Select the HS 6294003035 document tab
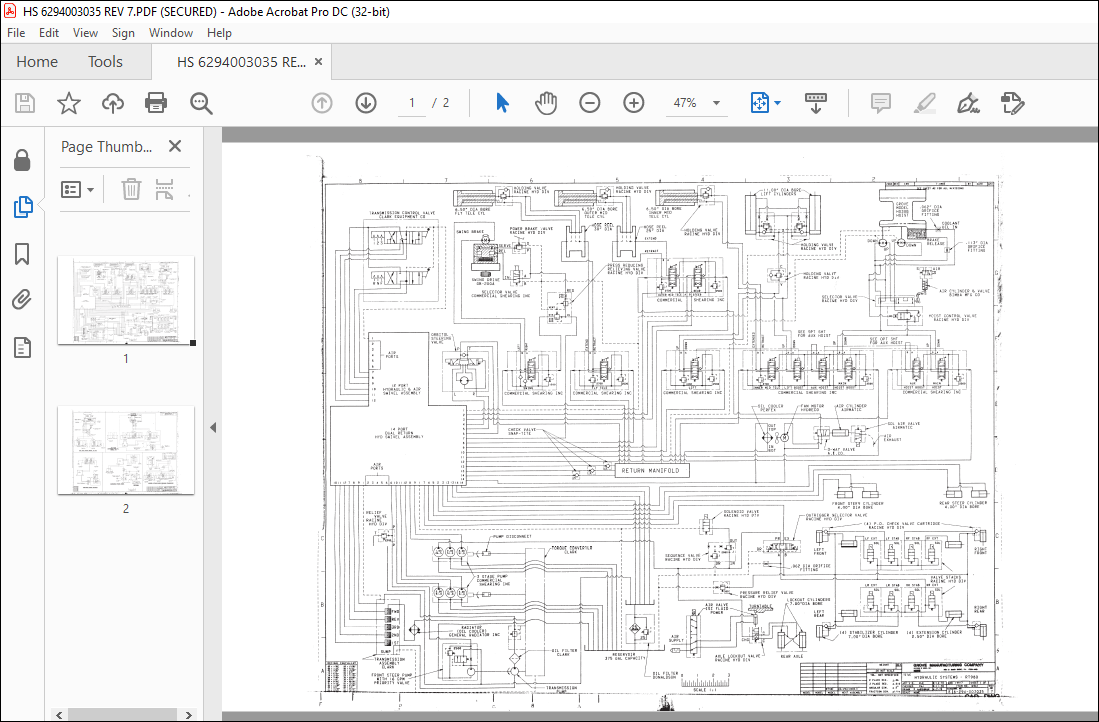This screenshot has width=1099, height=722. (x=241, y=62)
